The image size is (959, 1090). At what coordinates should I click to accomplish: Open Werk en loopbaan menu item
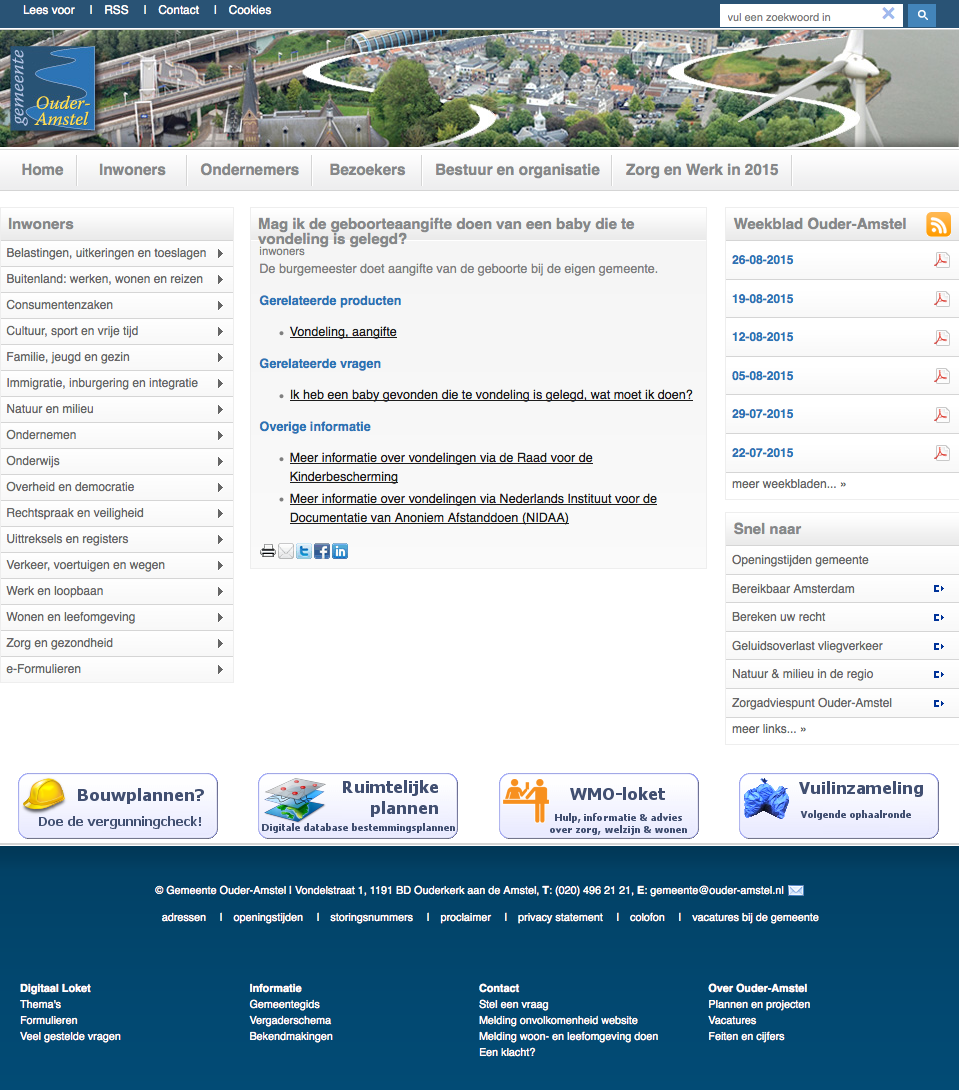(55, 591)
